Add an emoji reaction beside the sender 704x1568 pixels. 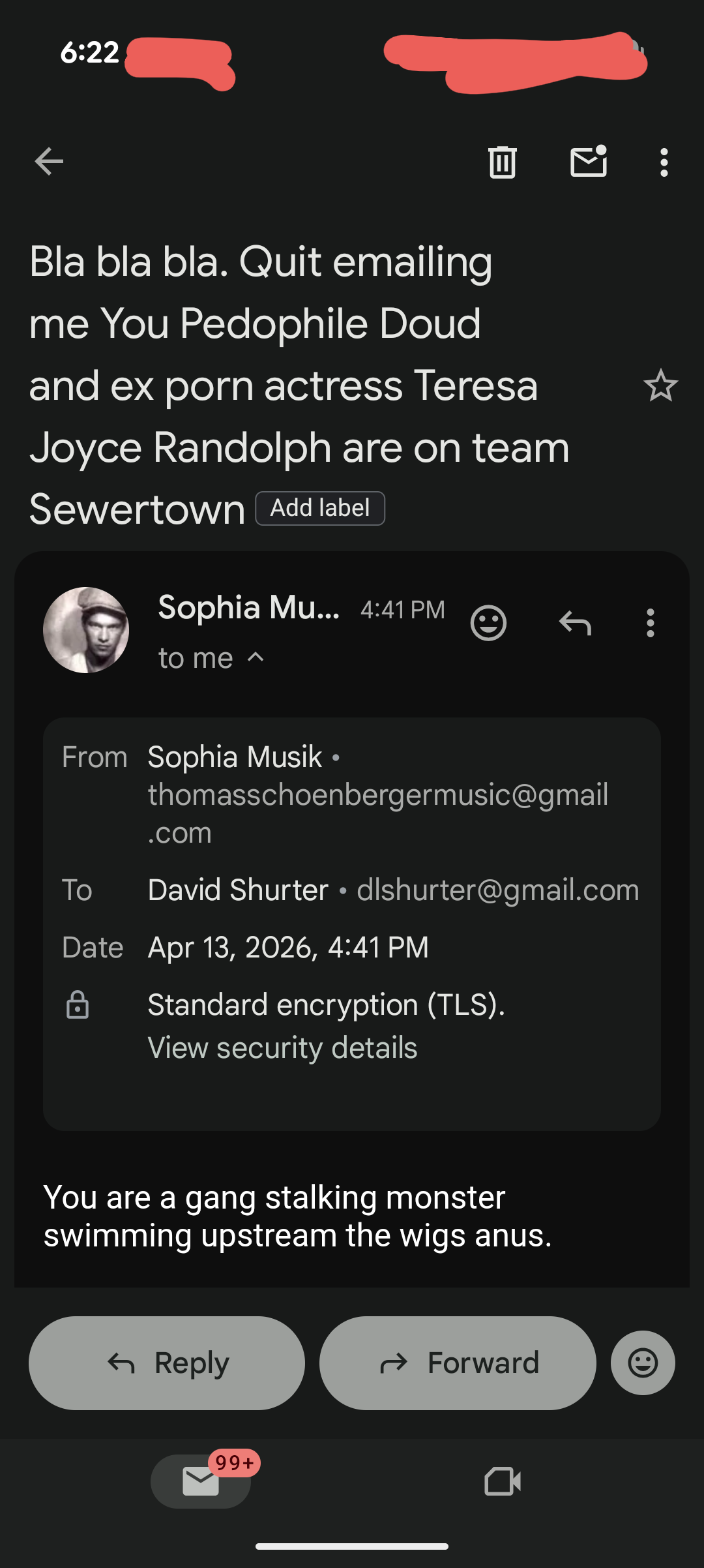(488, 623)
